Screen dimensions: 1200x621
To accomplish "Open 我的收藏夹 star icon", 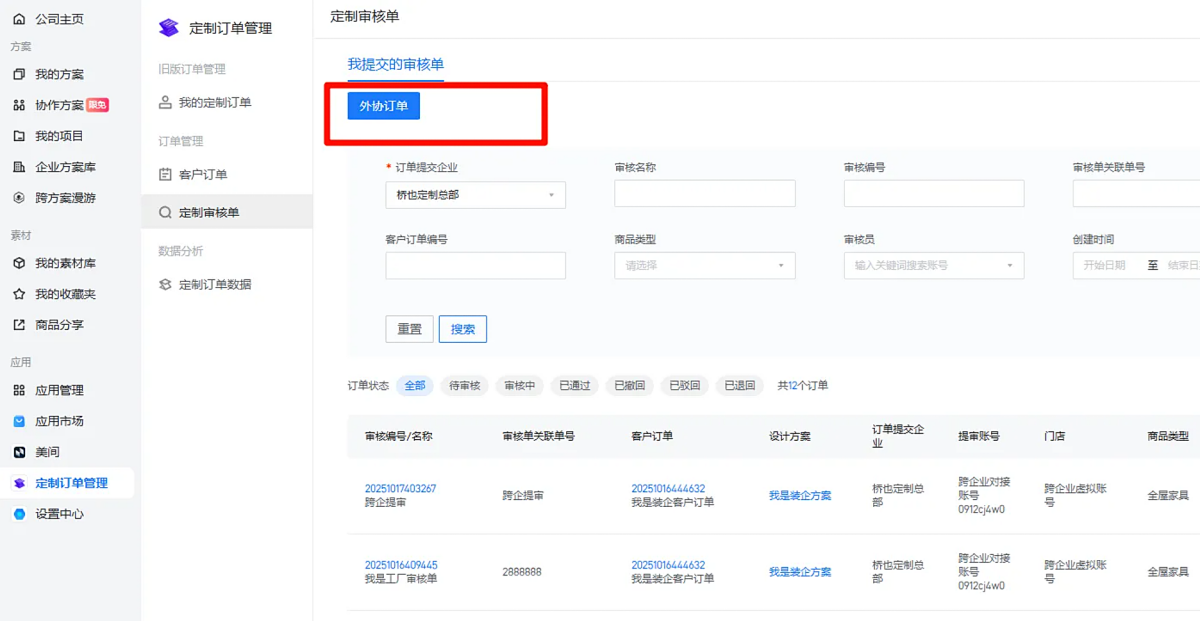I will [x=19, y=294].
